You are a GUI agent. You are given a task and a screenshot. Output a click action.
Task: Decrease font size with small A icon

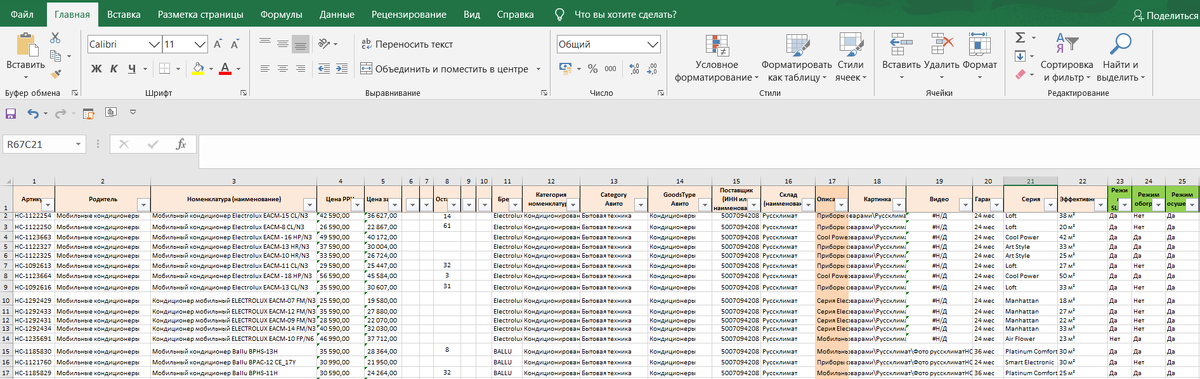tap(236, 44)
